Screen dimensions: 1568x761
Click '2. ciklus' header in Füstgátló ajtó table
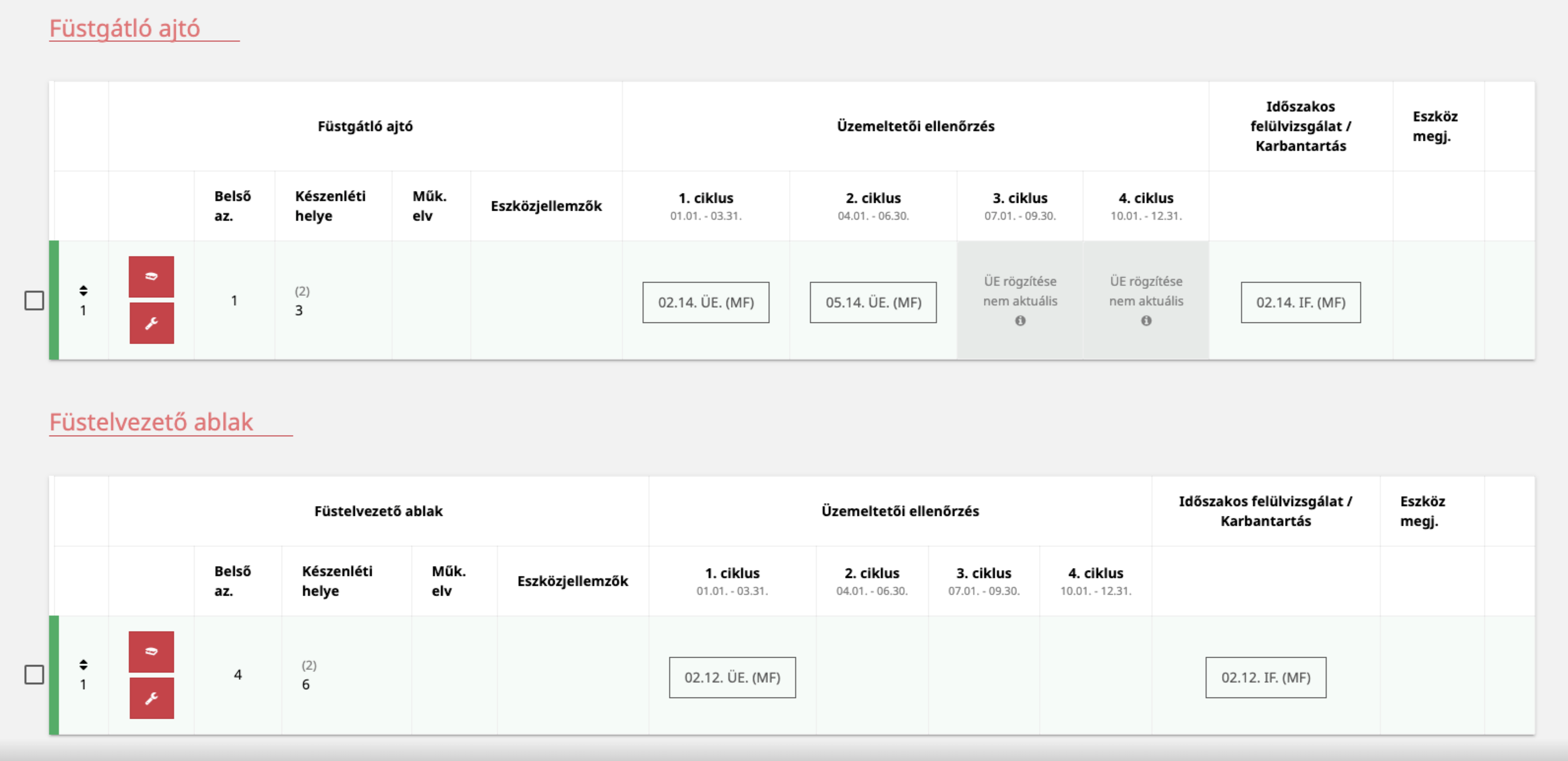(874, 198)
